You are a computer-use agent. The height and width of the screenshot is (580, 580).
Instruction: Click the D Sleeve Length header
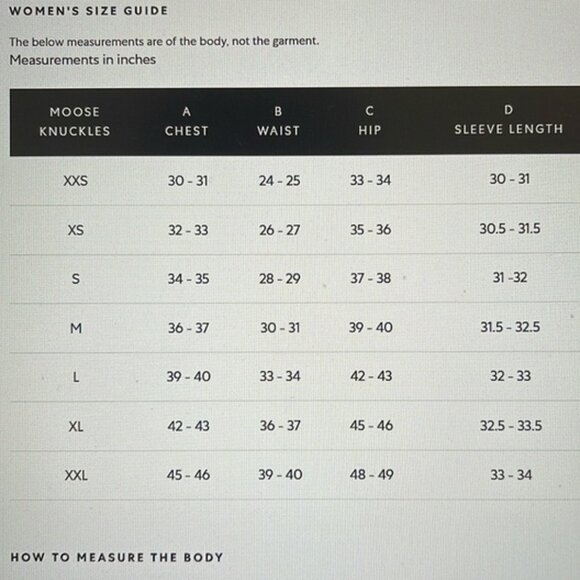(x=509, y=119)
